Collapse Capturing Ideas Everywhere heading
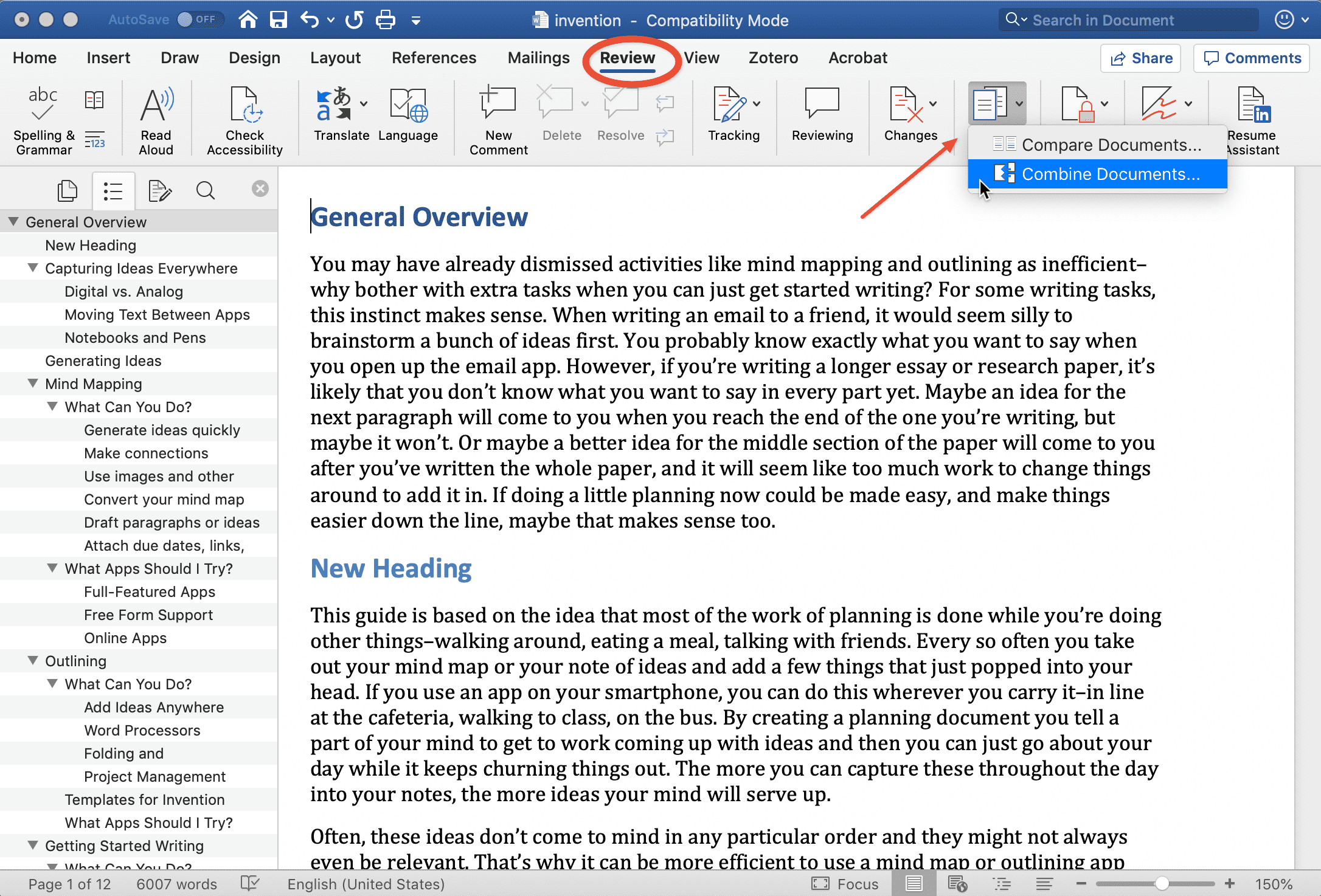The height and width of the screenshot is (896, 1321). point(33,268)
